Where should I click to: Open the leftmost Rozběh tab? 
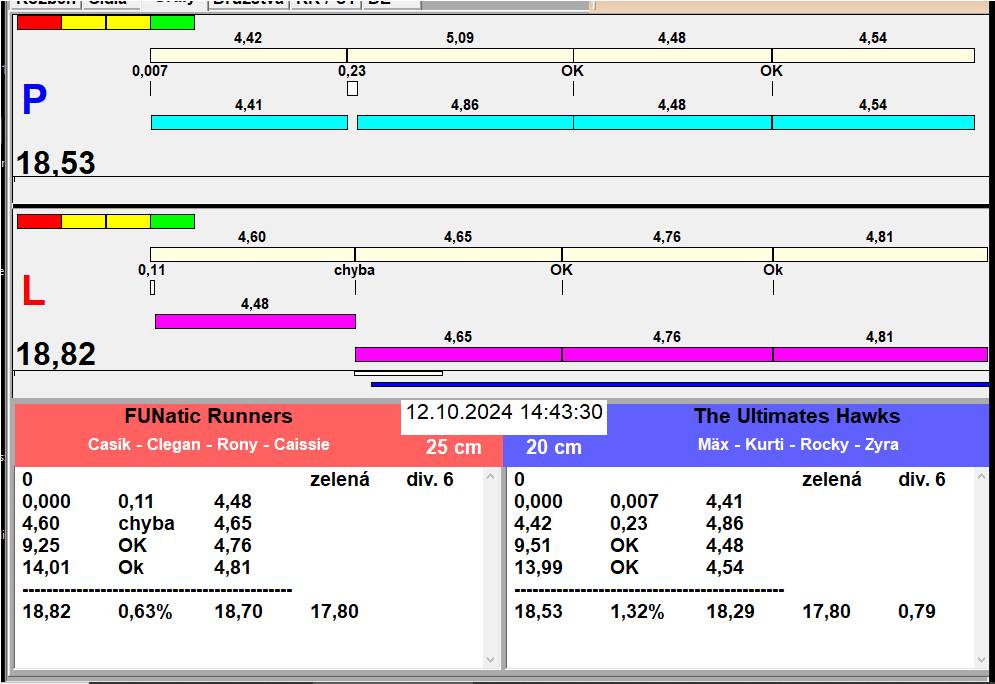43,3
